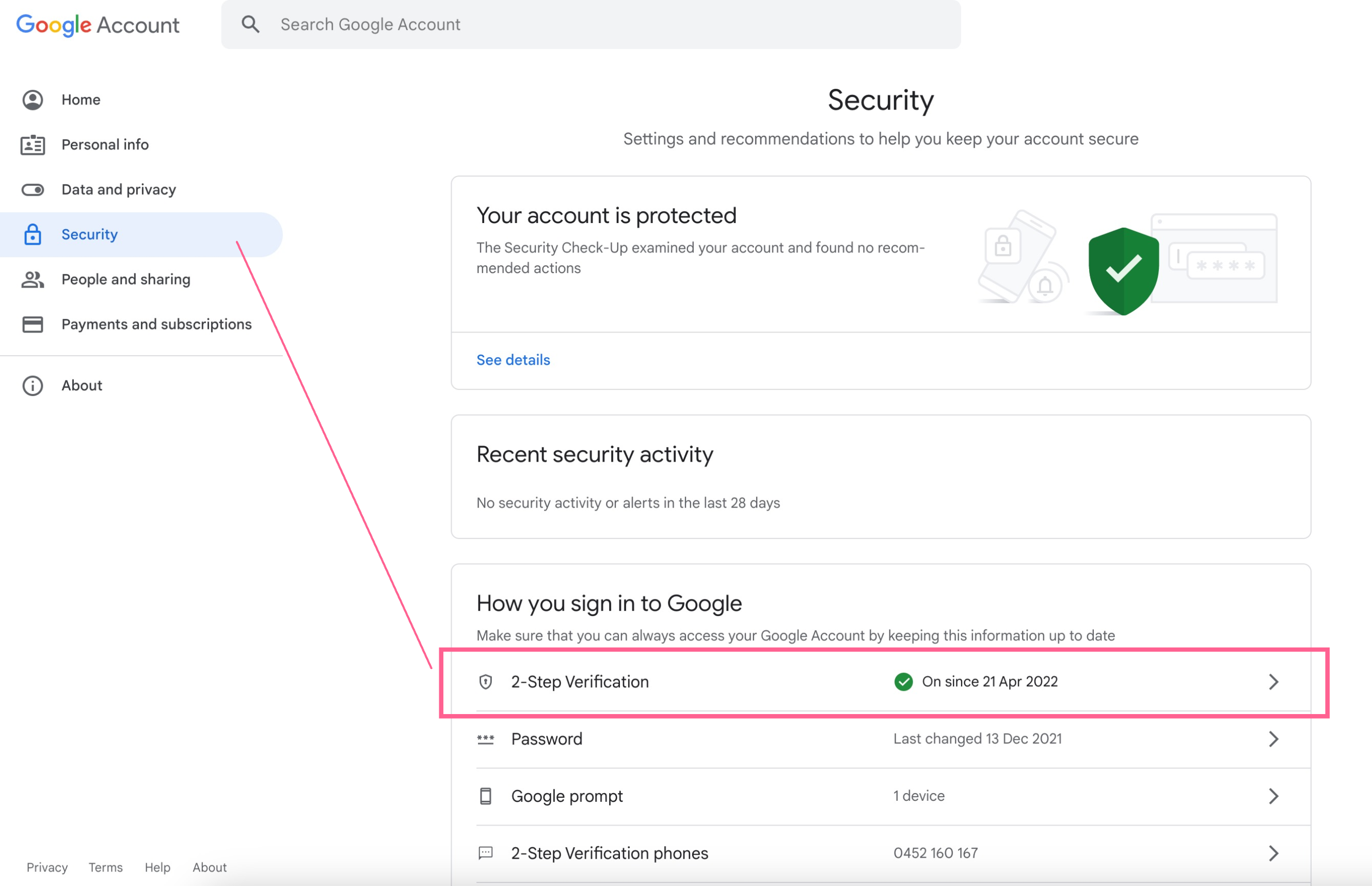The width and height of the screenshot is (1372, 886).
Task: Expand the 2-Step Verification phones chevron
Action: coord(1274,852)
